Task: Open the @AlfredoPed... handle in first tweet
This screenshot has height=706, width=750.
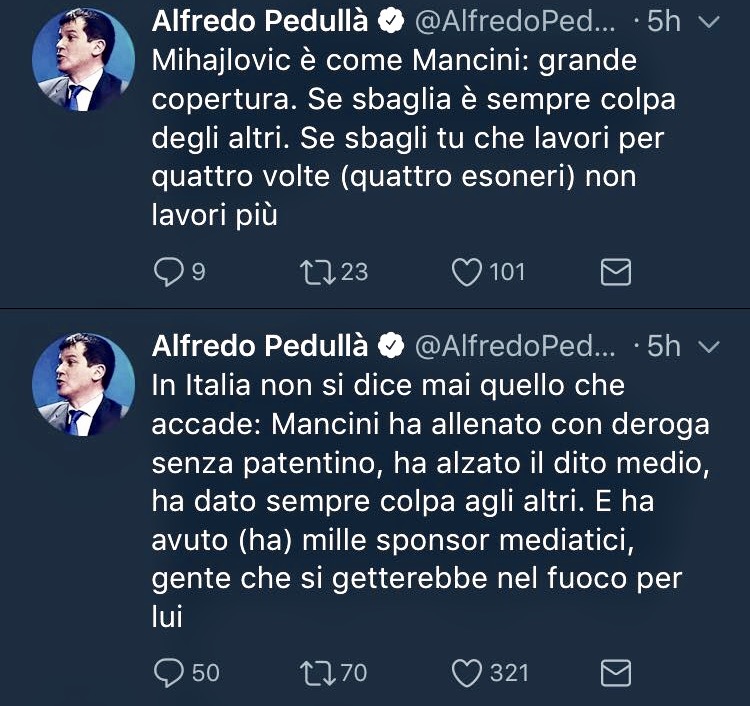Action: [515, 22]
